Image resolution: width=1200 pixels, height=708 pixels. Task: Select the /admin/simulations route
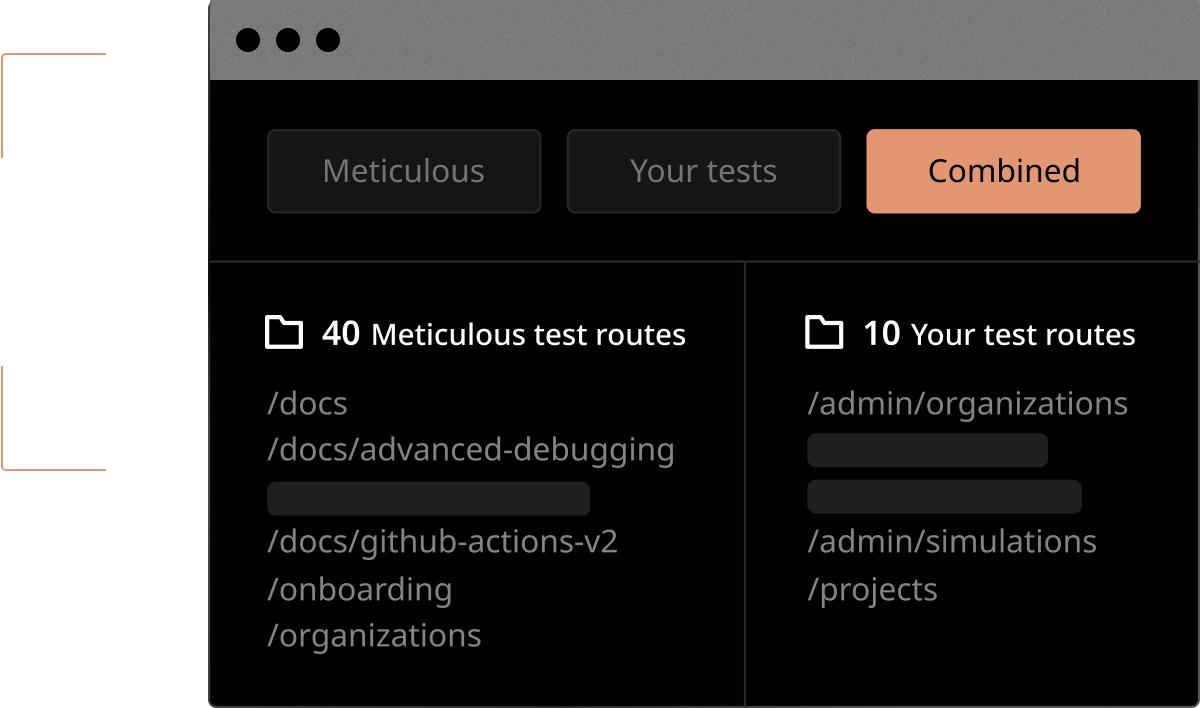click(x=952, y=542)
